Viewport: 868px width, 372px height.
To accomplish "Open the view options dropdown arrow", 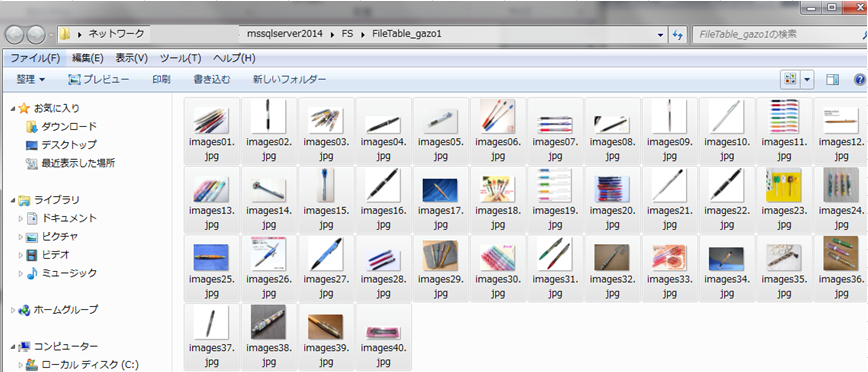I will (x=807, y=80).
